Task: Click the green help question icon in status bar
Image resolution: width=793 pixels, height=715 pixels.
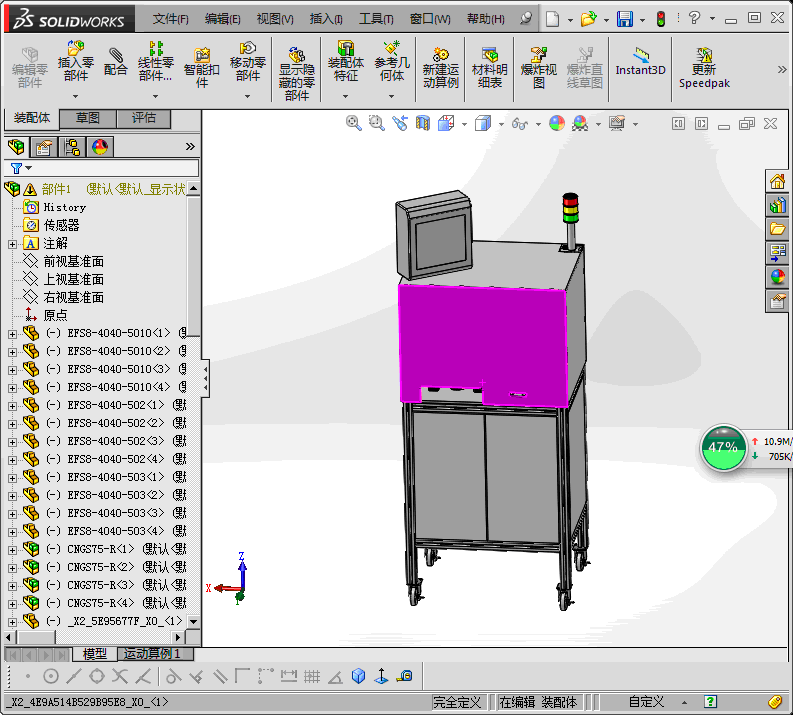Action: point(710,702)
